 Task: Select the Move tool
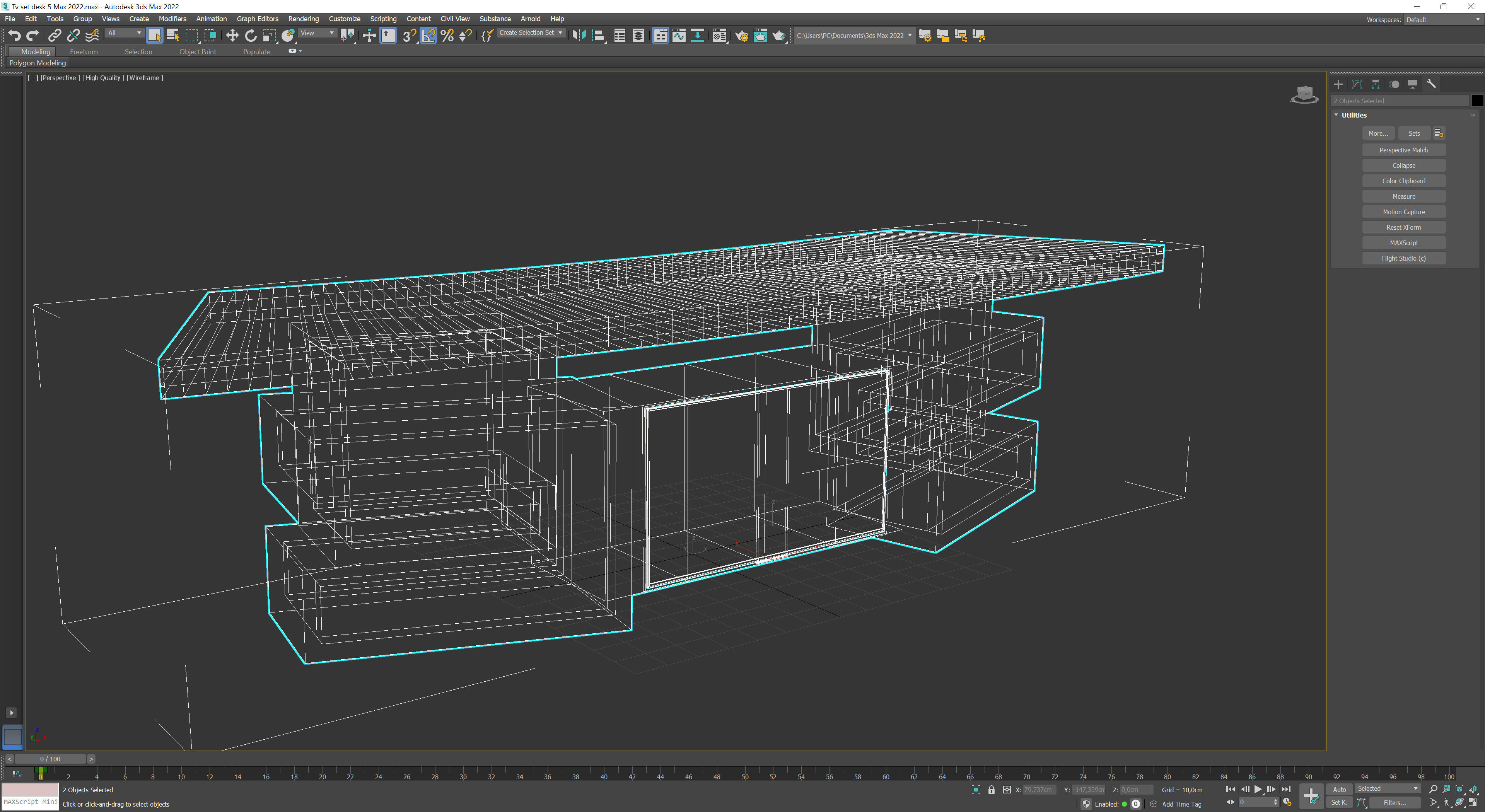click(232, 36)
